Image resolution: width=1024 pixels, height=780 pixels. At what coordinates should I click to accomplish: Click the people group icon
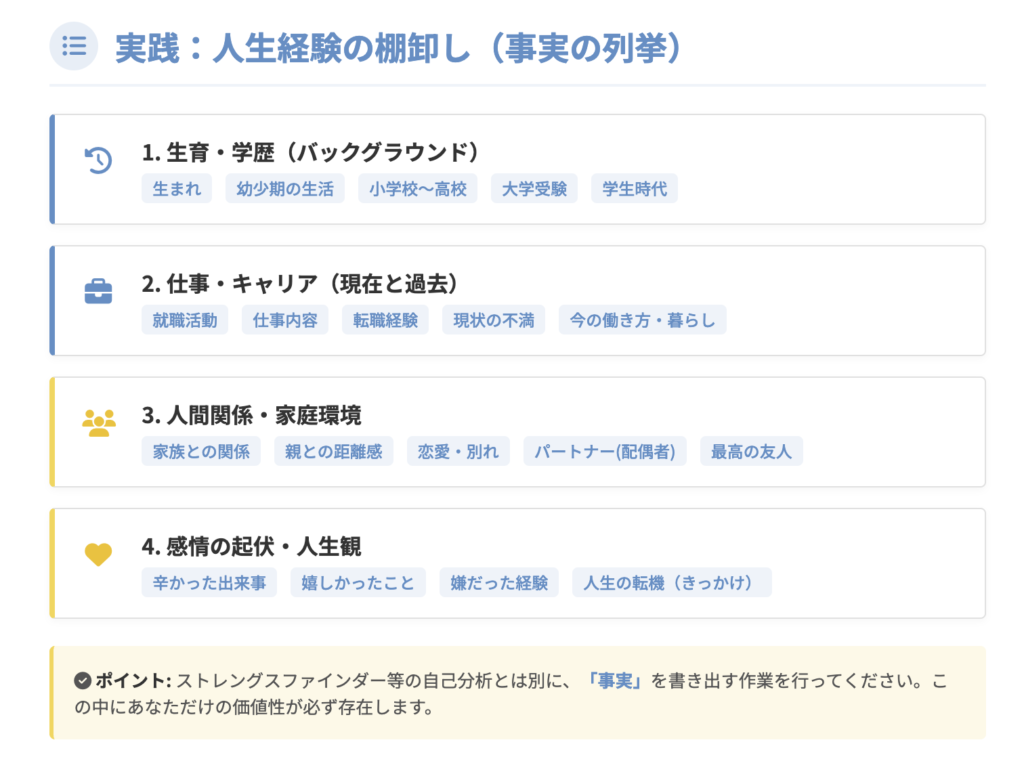[x=98, y=423]
